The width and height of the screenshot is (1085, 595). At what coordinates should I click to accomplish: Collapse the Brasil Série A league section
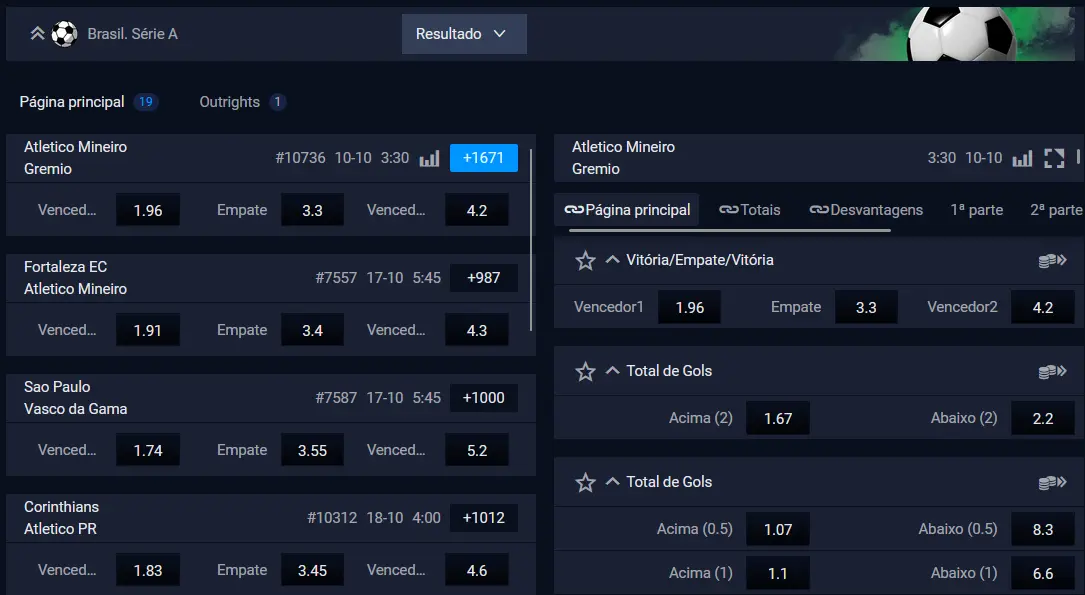[x=37, y=34]
